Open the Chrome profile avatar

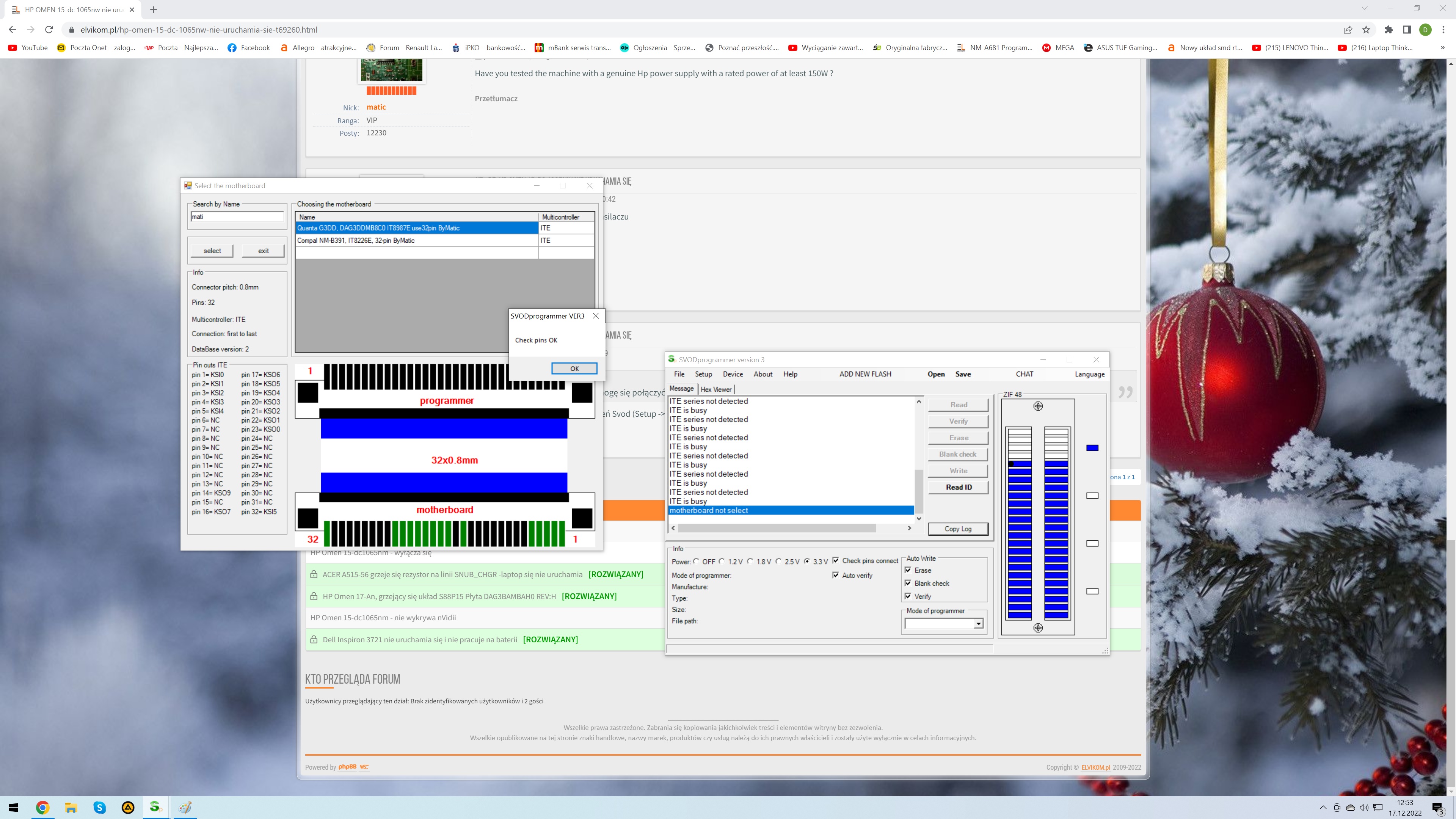(1425, 30)
